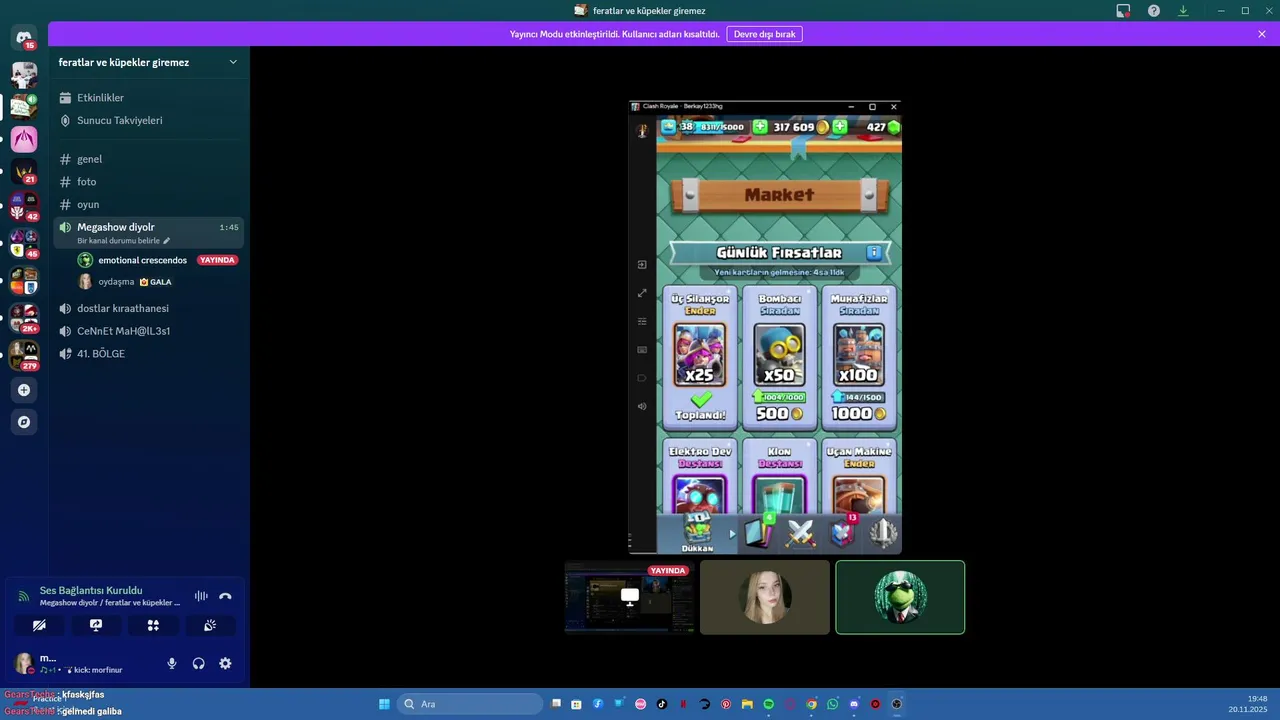Disconnect from voice with the hang-up icon
This screenshot has height=720, width=1280.
(x=225, y=596)
